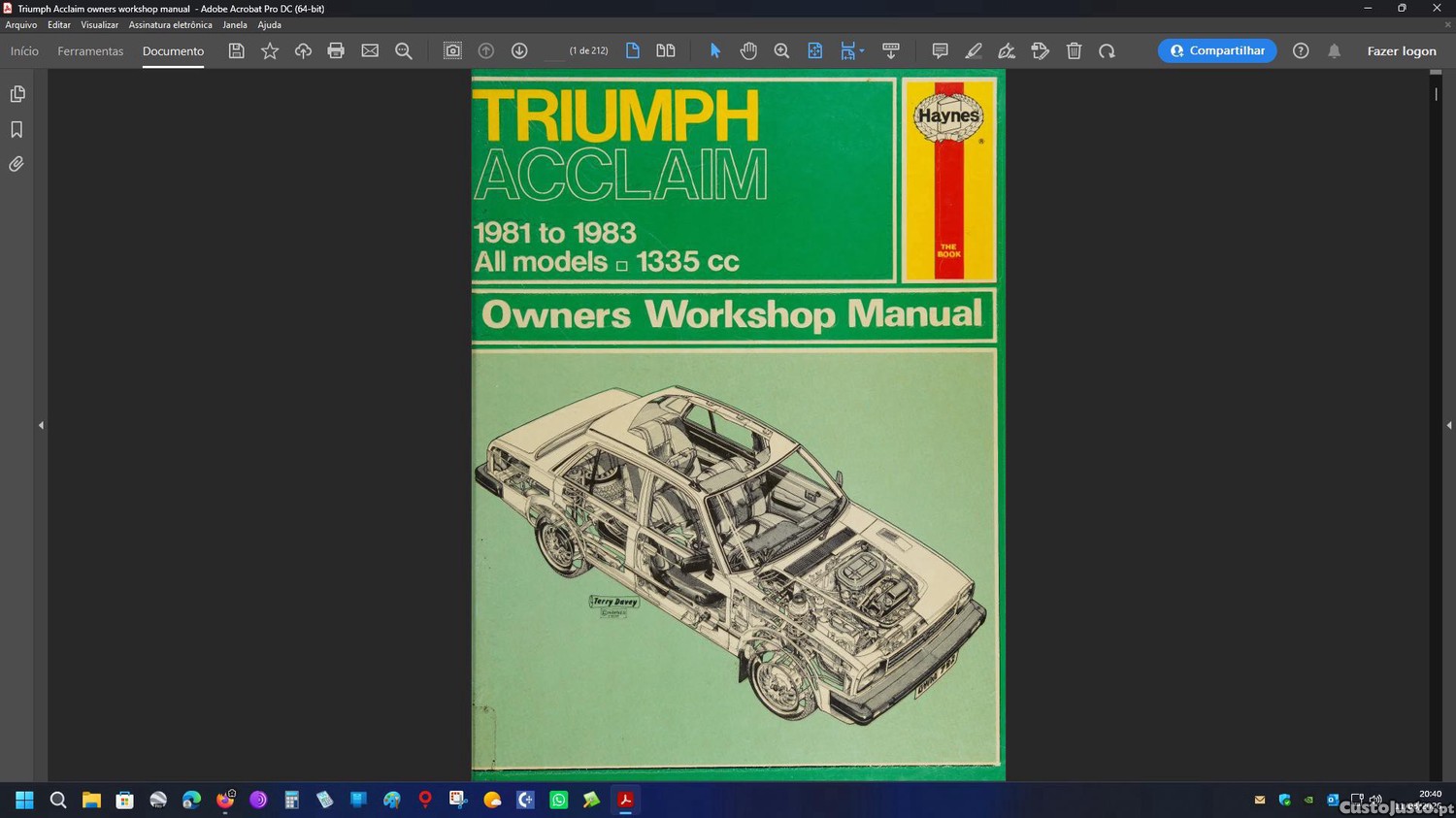Choose the arrow selection tool
The width and height of the screenshot is (1456, 818).
click(715, 50)
